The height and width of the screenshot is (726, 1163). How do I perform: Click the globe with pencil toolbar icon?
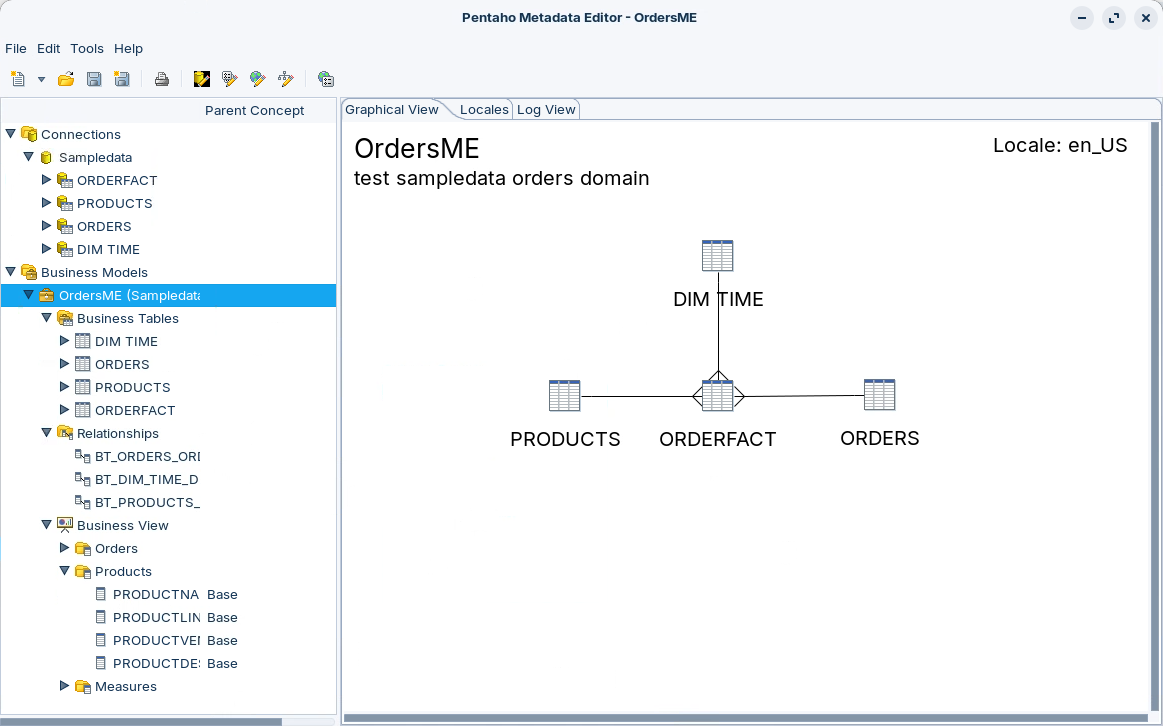click(258, 79)
